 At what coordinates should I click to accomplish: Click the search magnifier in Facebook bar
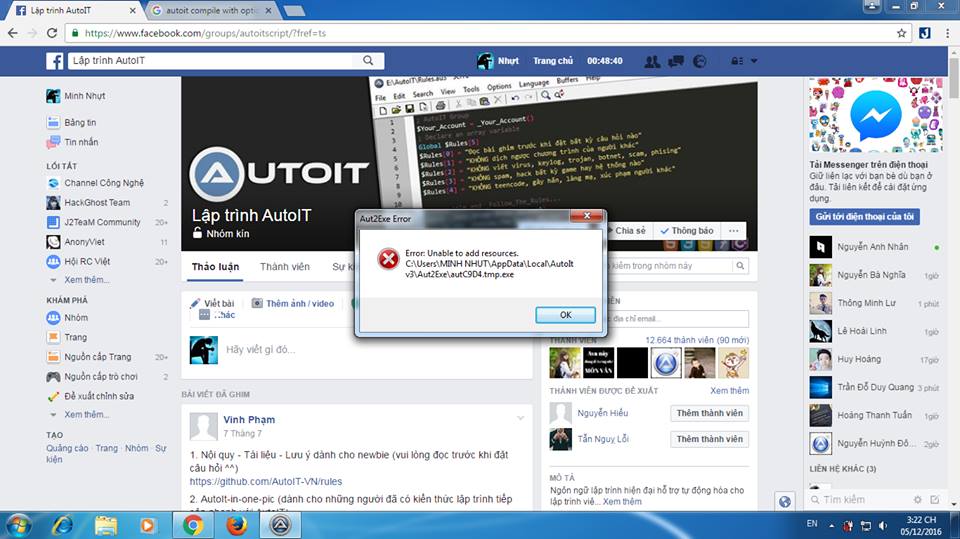[368, 61]
